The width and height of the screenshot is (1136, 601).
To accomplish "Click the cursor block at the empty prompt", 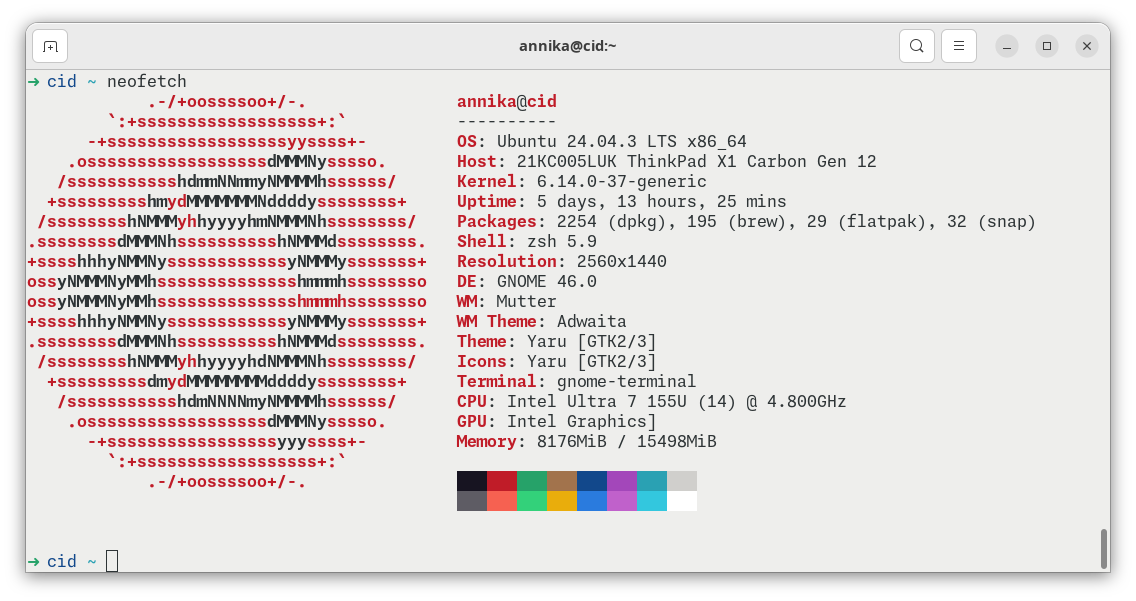I will tap(112, 561).
